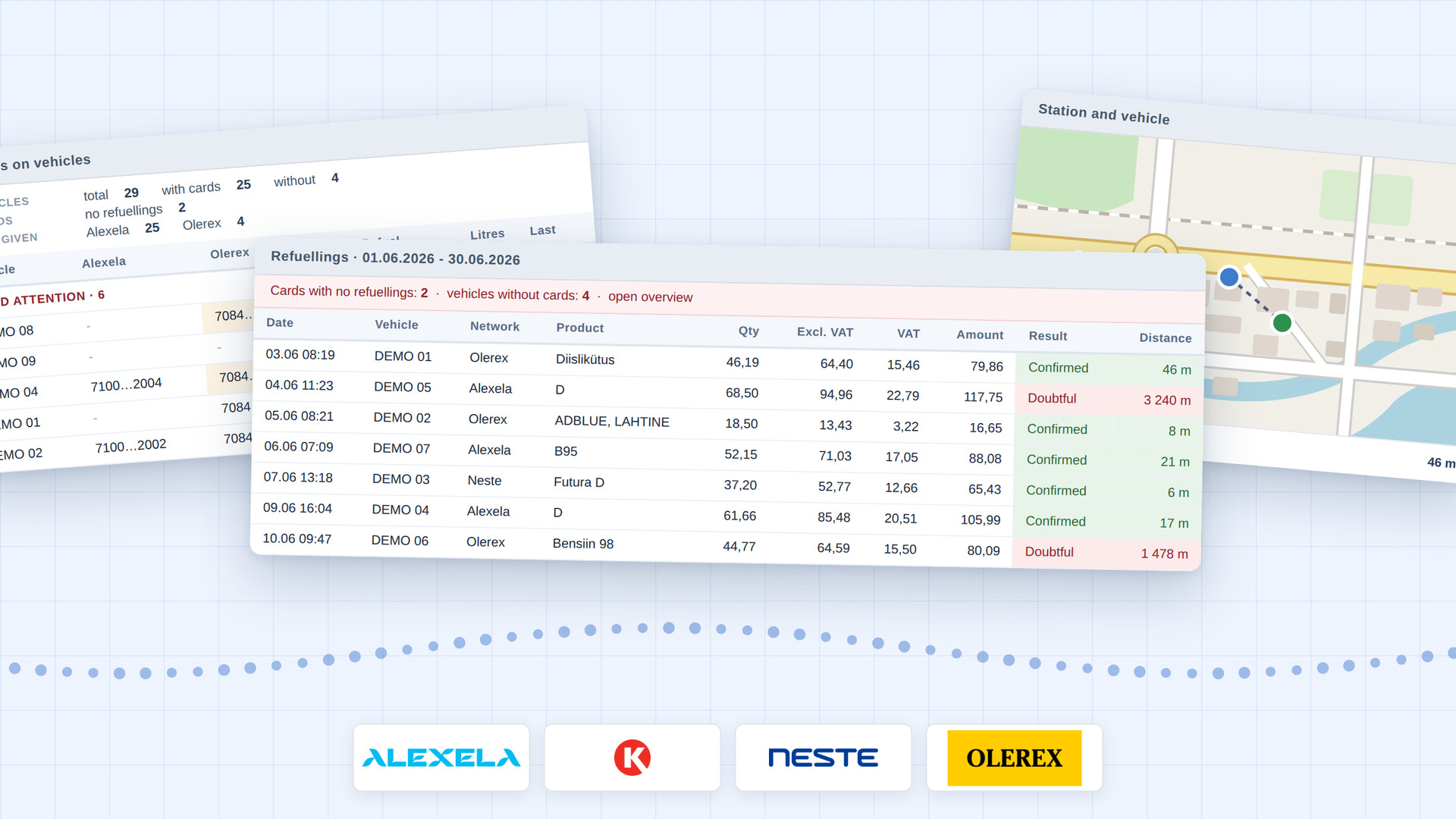Click the 'Bensiin 98' product cell
1456x819 pixels.
click(x=583, y=543)
